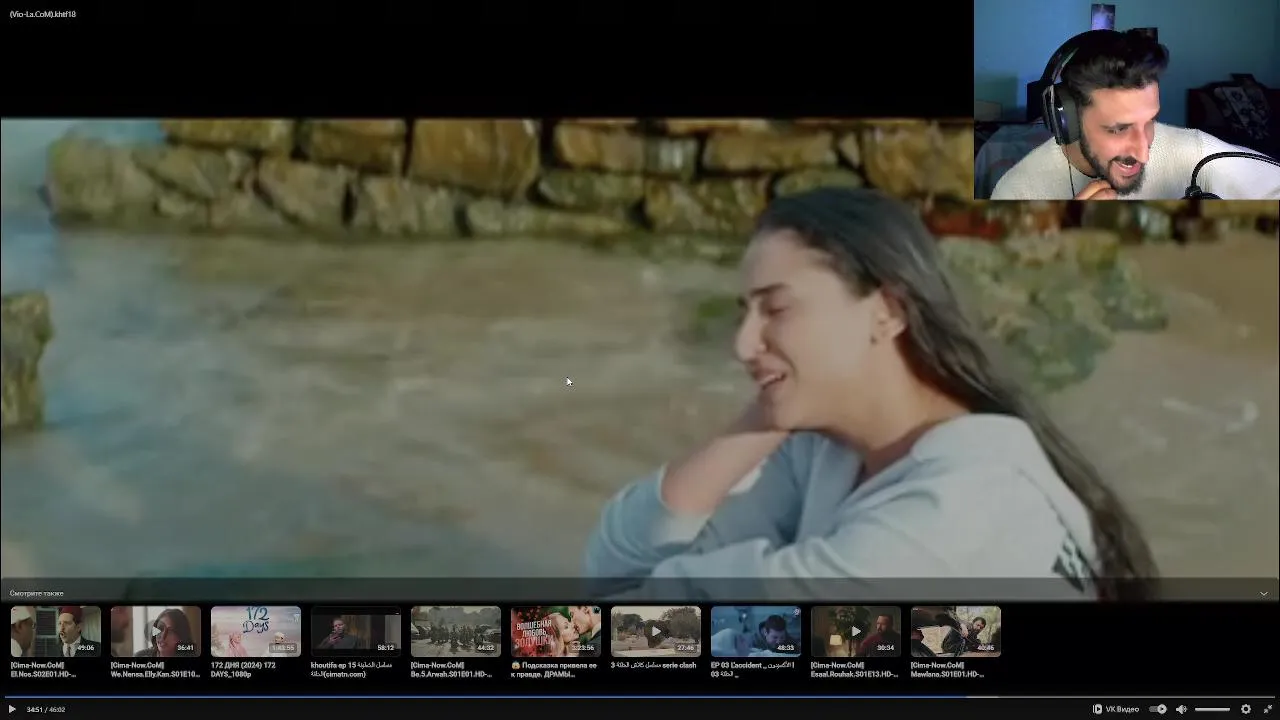This screenshot has height=720, width=1280.
Task: Click the We.Nensa.Elly.Kan.S01E10 title text
Action: (x=155, y=669)
